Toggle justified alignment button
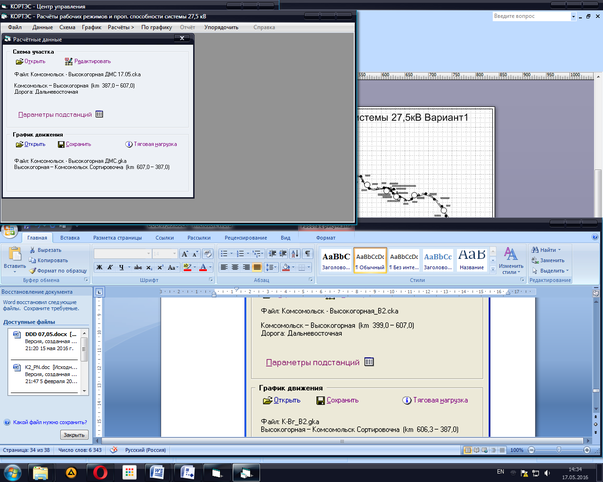This screenshot has width=603, height=482. [x=257, y=267]
